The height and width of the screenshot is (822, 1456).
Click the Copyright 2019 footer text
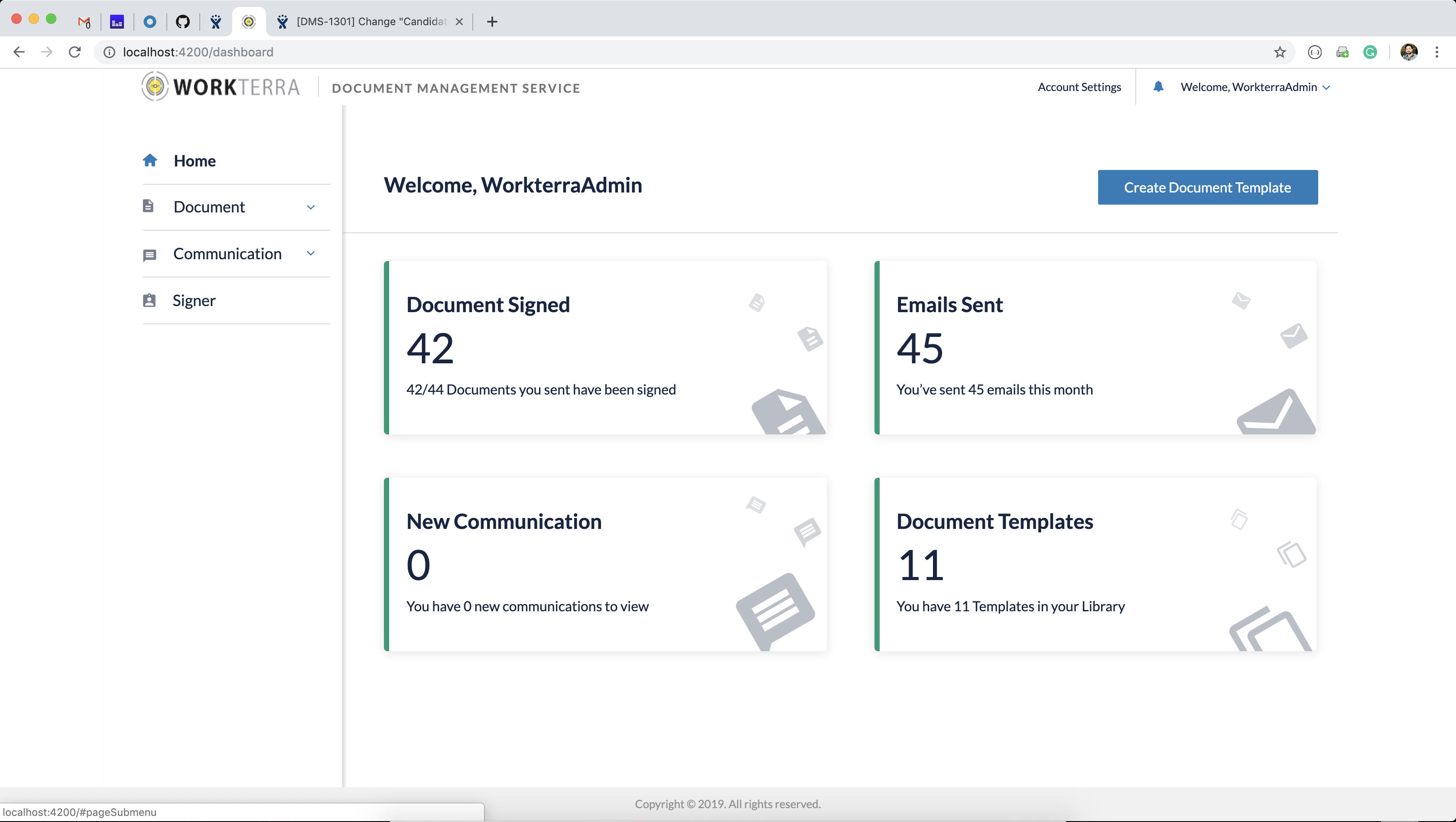coord(728,804)
